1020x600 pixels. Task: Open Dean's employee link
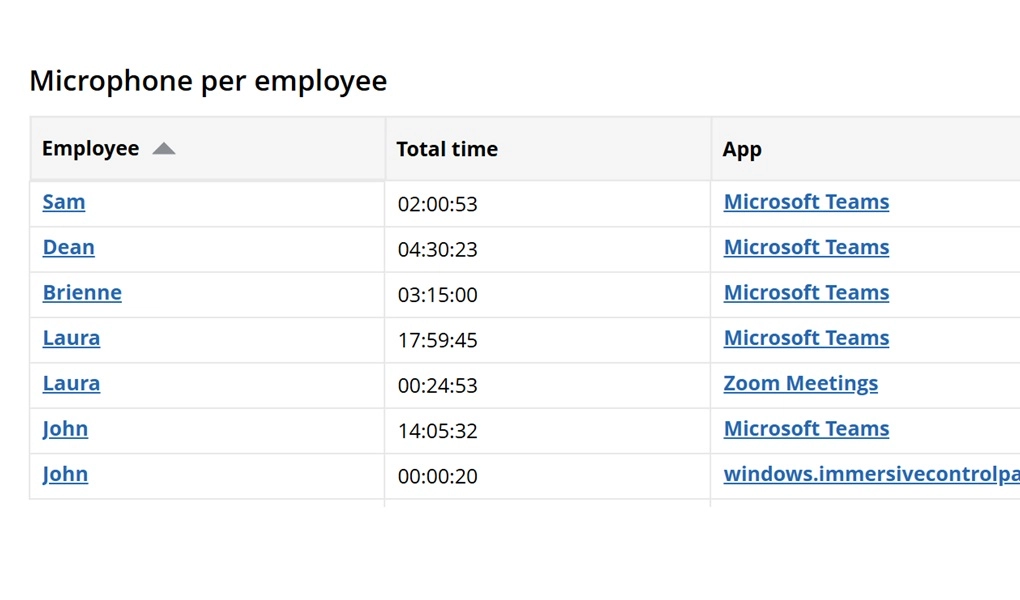69,247
